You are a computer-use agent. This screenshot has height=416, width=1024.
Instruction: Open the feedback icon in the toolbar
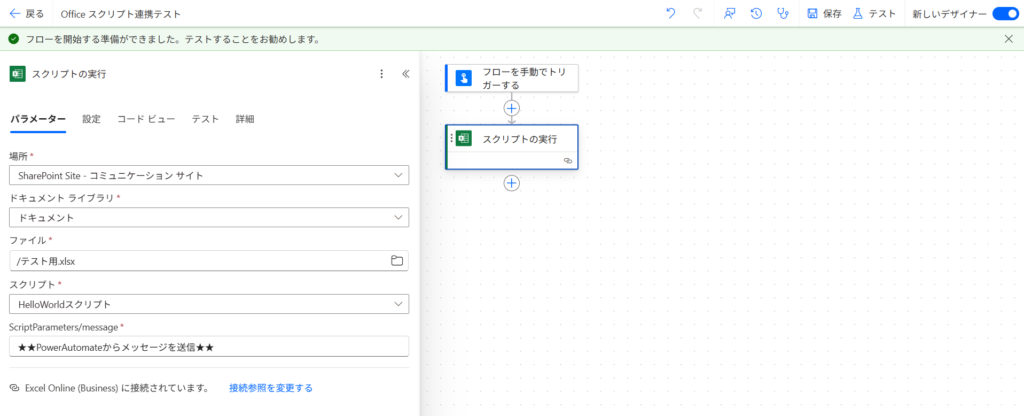click(x=730, y=14)
